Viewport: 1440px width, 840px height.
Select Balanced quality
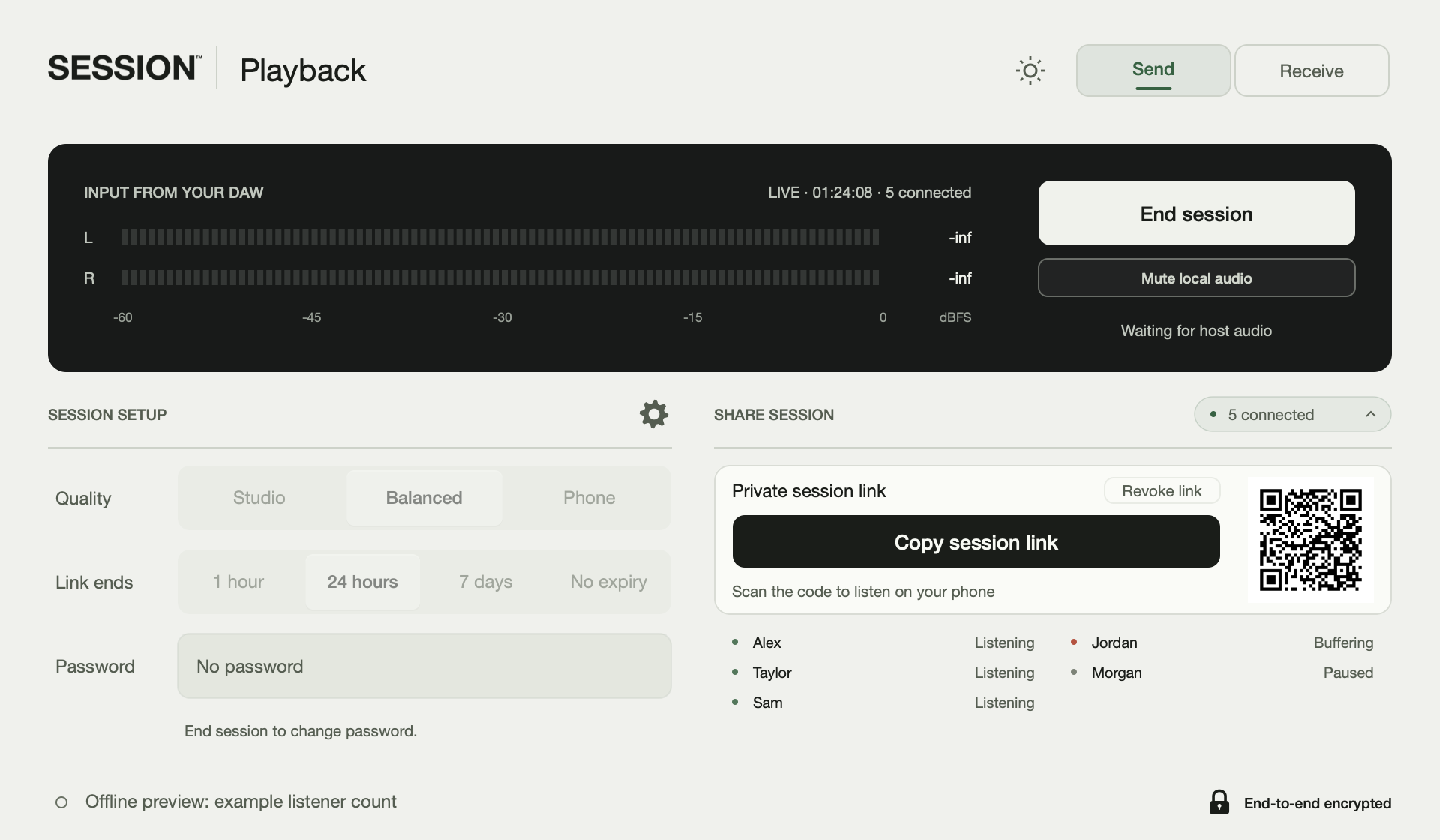424,498
